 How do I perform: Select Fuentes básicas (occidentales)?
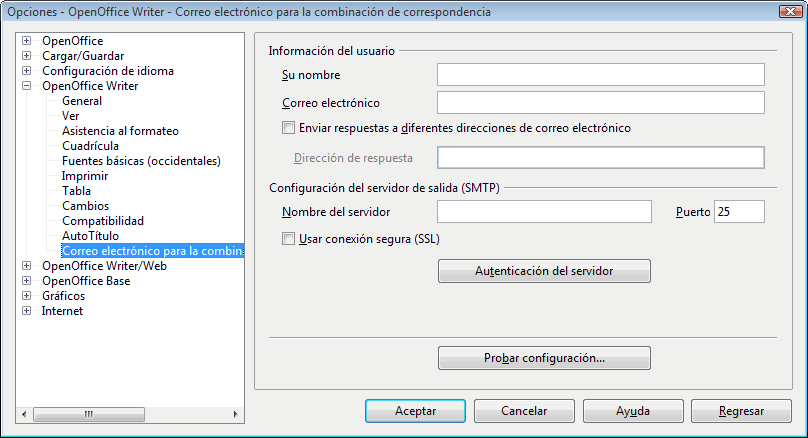coord(141,161)
